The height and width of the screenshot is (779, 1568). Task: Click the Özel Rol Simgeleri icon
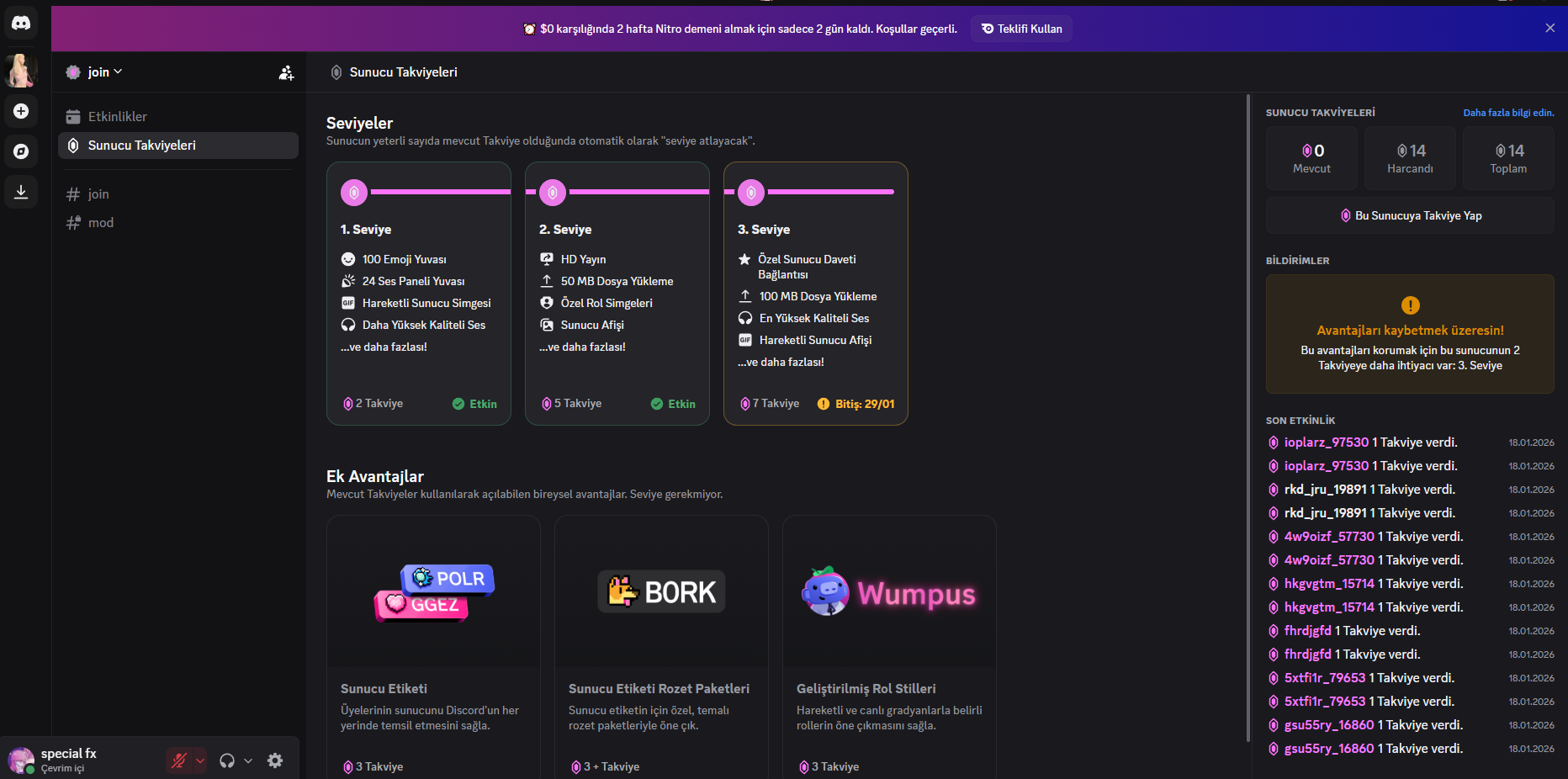547,303
